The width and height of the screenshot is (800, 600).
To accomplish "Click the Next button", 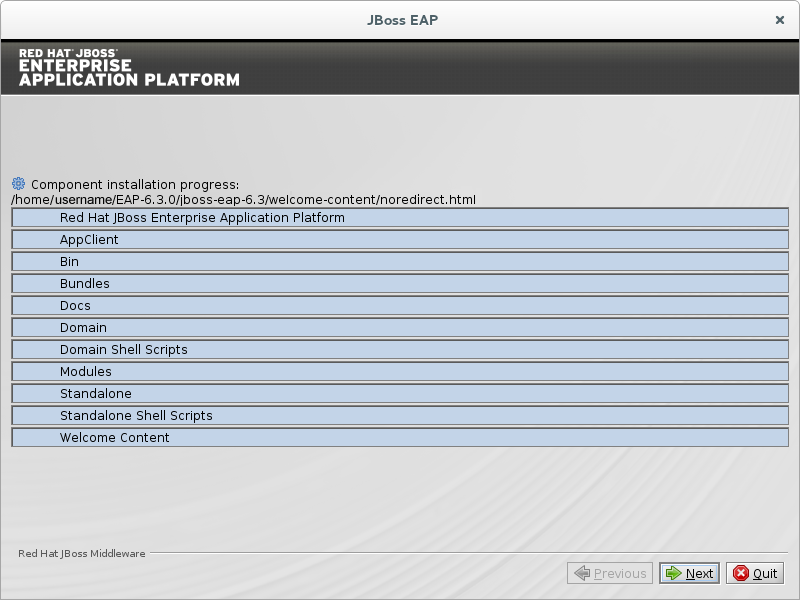I will 689,573.
